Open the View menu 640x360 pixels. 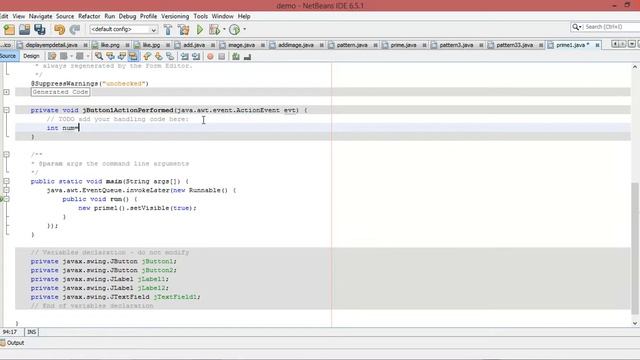point(18,16)
